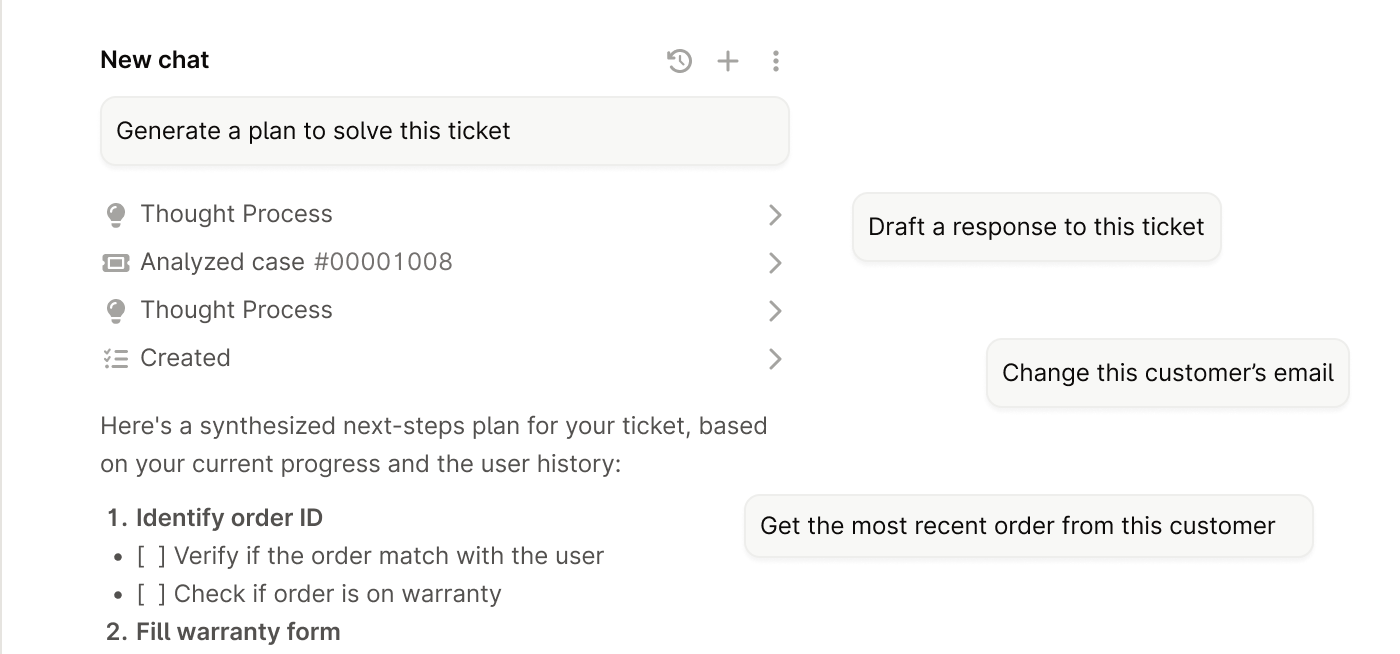Open chat history clock icon
The height and width of the screenshot is (654, 1400).
679,61
